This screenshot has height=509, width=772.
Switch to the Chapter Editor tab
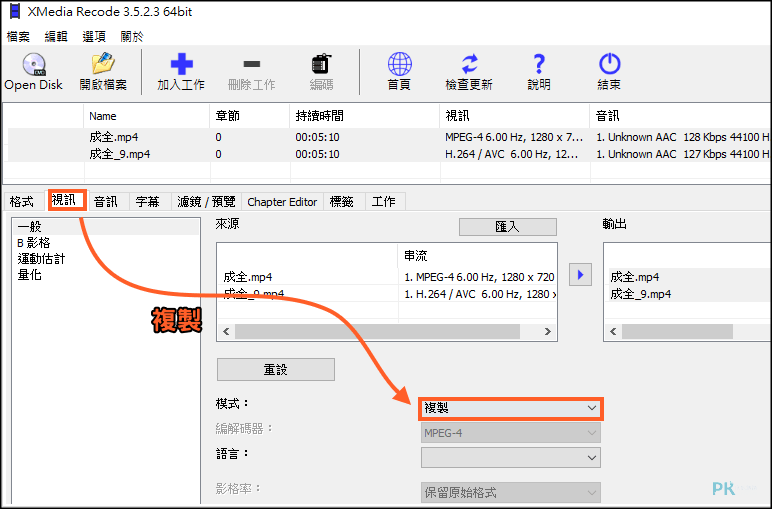(x=282, y=202)
